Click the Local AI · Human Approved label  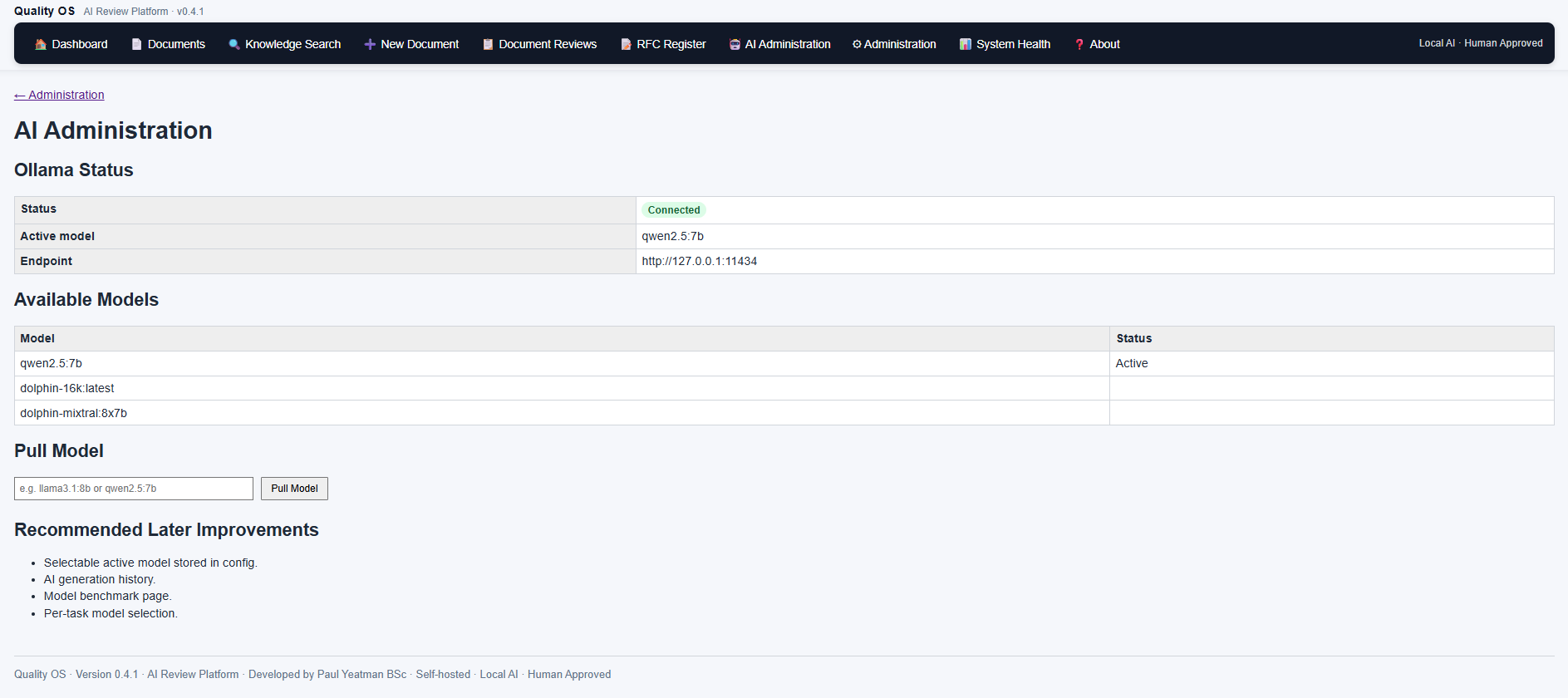[x=1480, y=43]
